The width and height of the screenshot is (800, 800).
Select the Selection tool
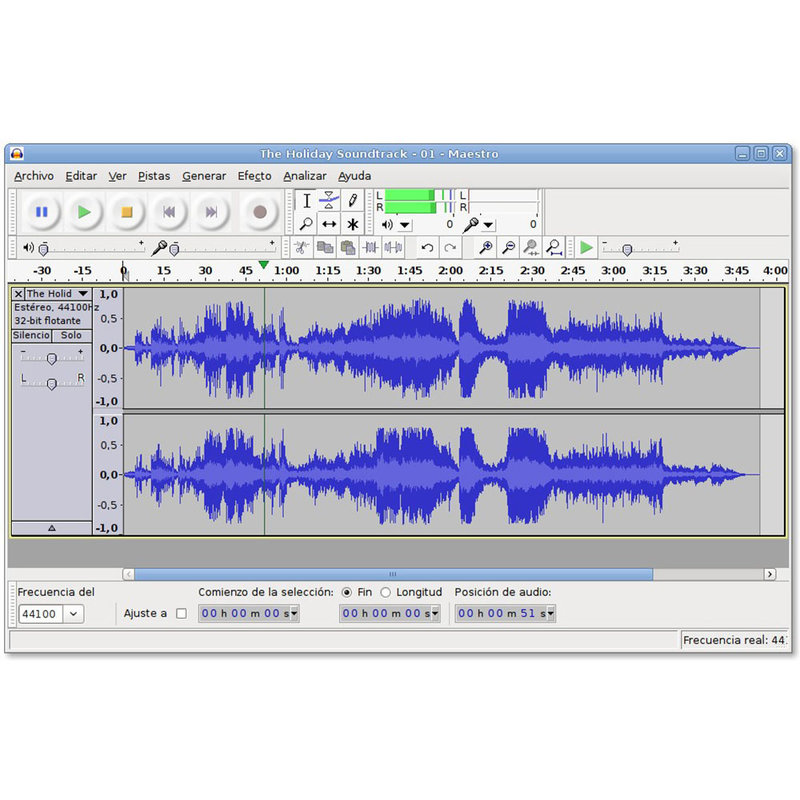point(308,201)
